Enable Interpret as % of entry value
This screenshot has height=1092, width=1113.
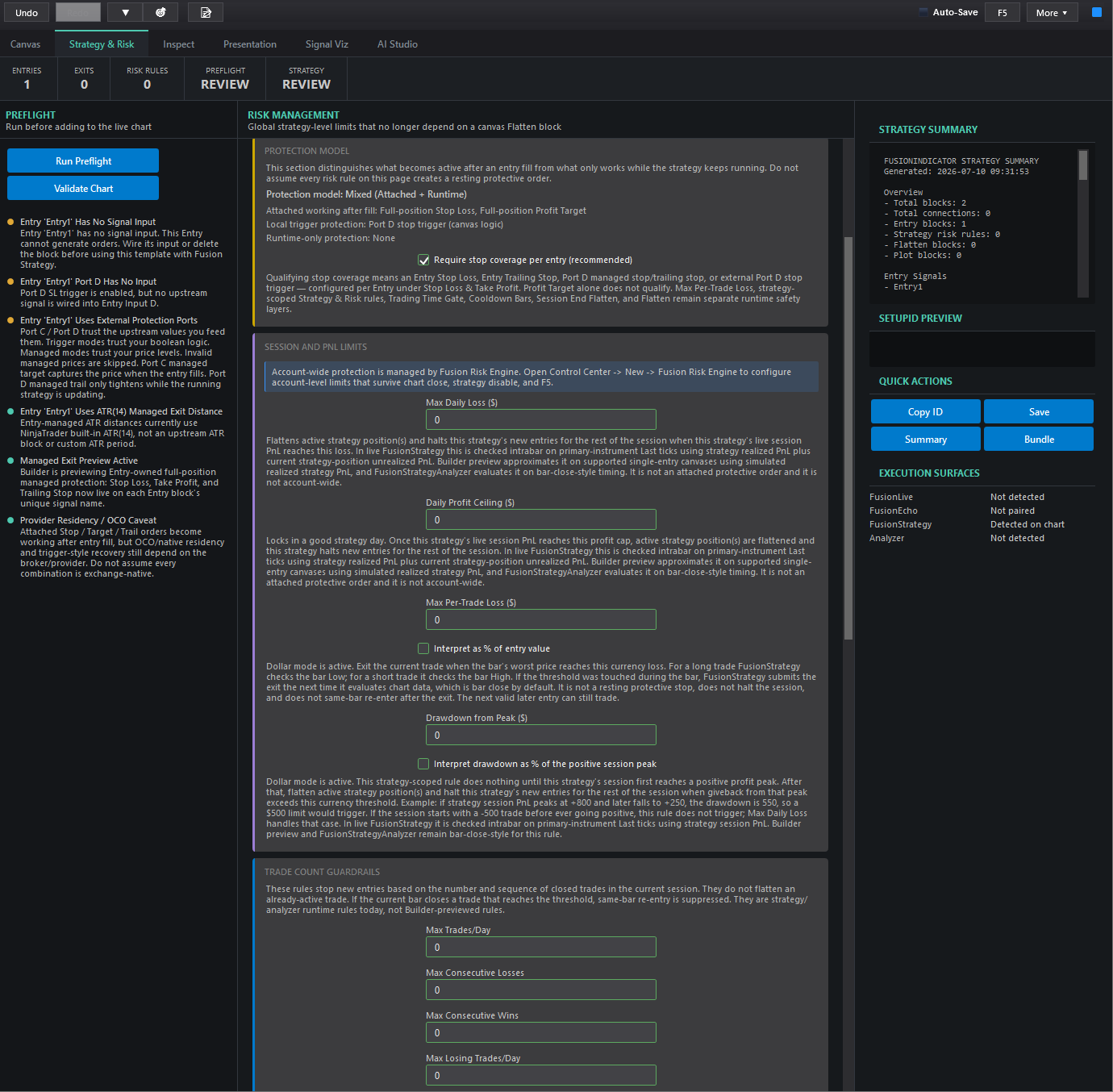423,648
